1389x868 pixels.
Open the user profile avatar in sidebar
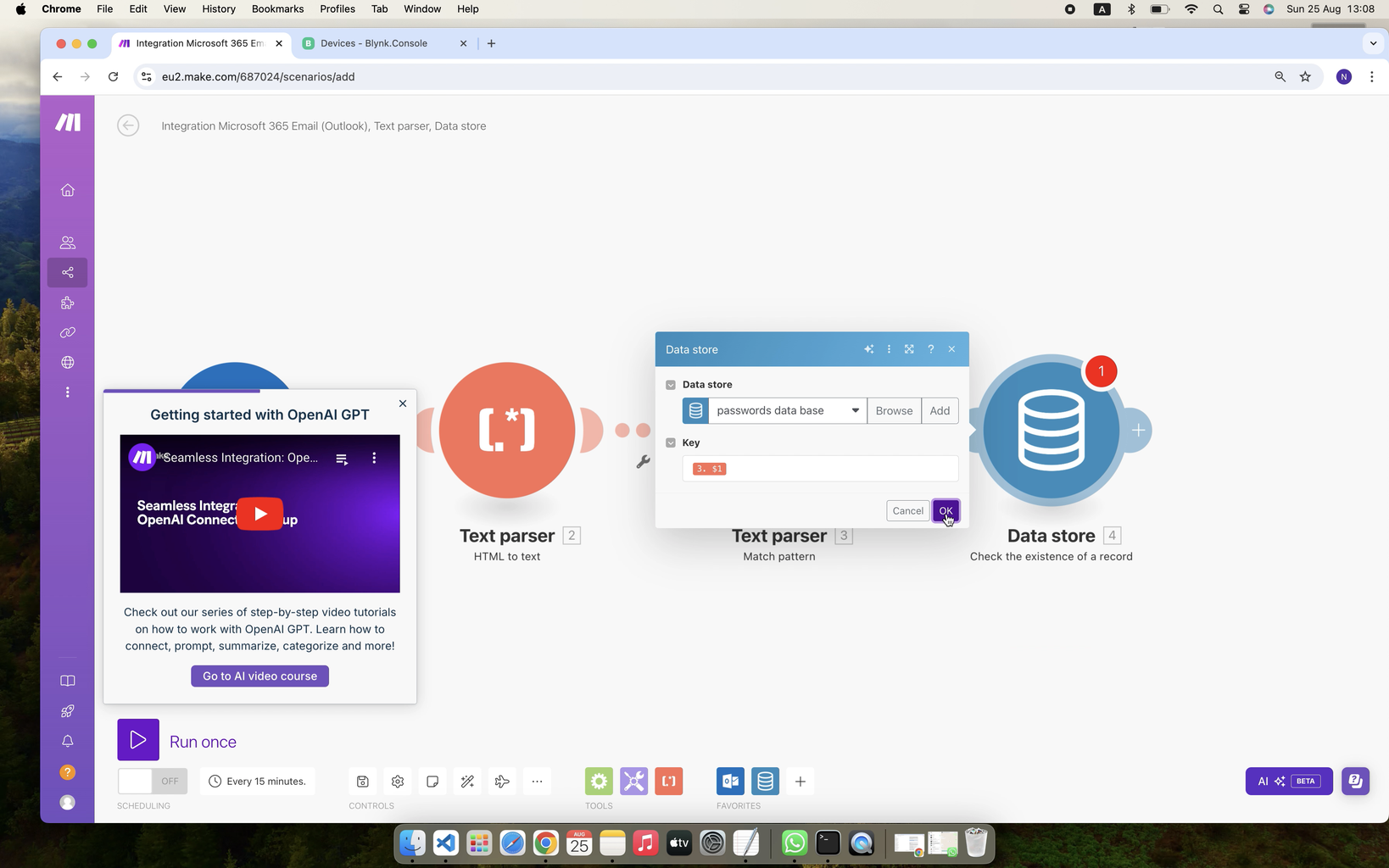pos(68,803)
